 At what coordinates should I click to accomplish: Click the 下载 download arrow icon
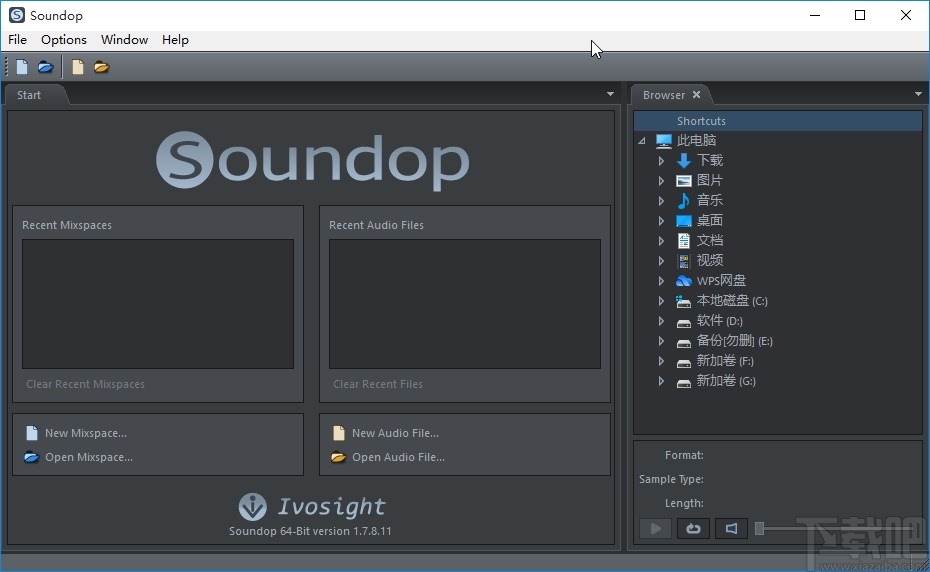(684, 161)
